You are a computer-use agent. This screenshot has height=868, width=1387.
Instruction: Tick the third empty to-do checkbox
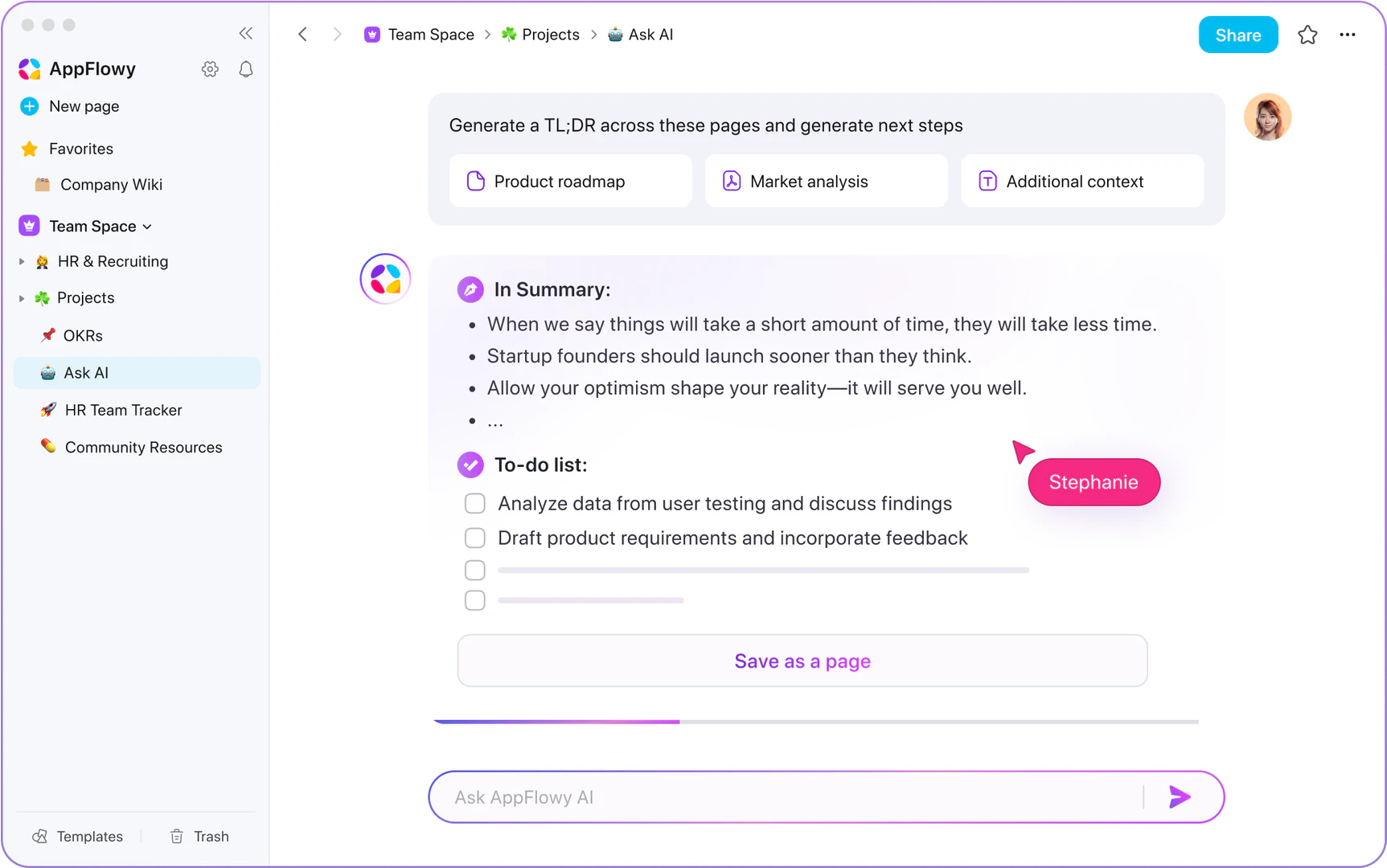474,570
